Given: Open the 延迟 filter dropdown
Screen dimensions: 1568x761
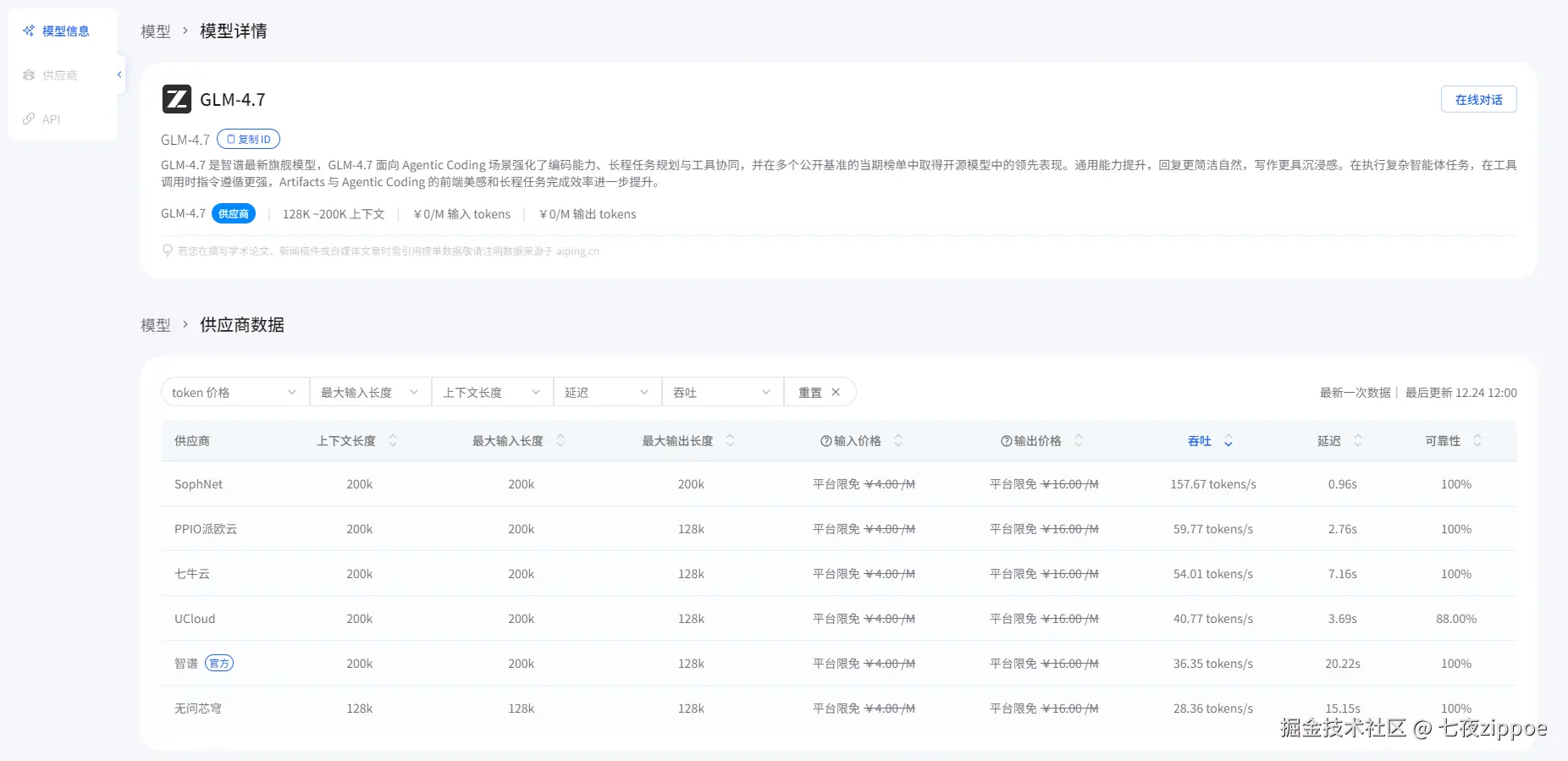Looking at the screenshot, I should pos(607,392).
